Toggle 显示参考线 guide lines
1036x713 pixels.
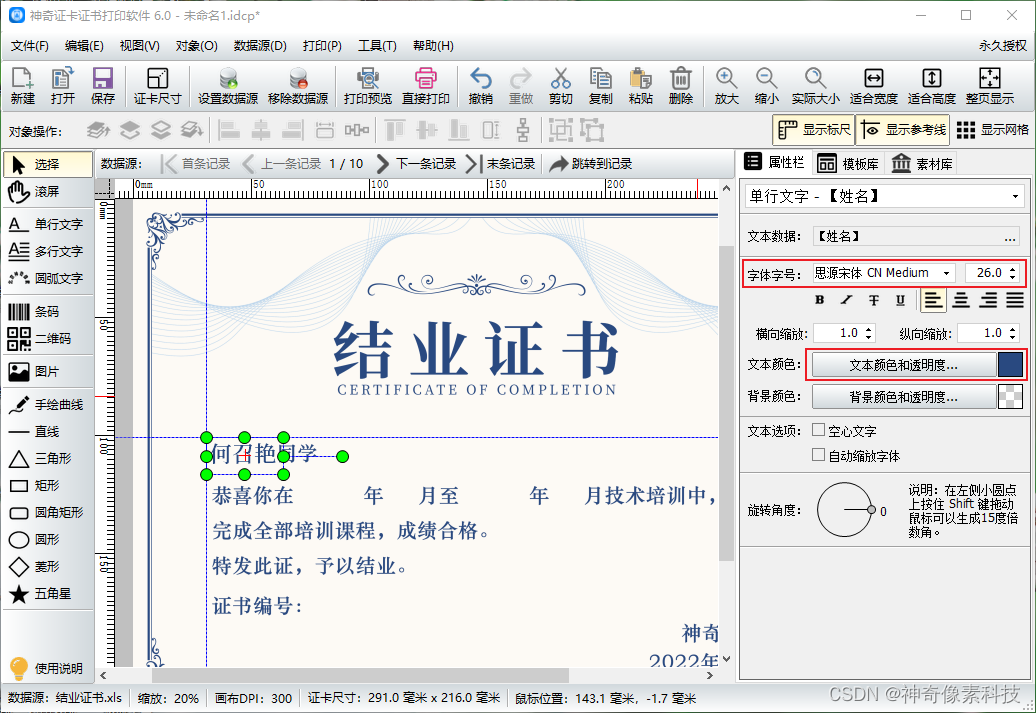click(x=903, y=130)
